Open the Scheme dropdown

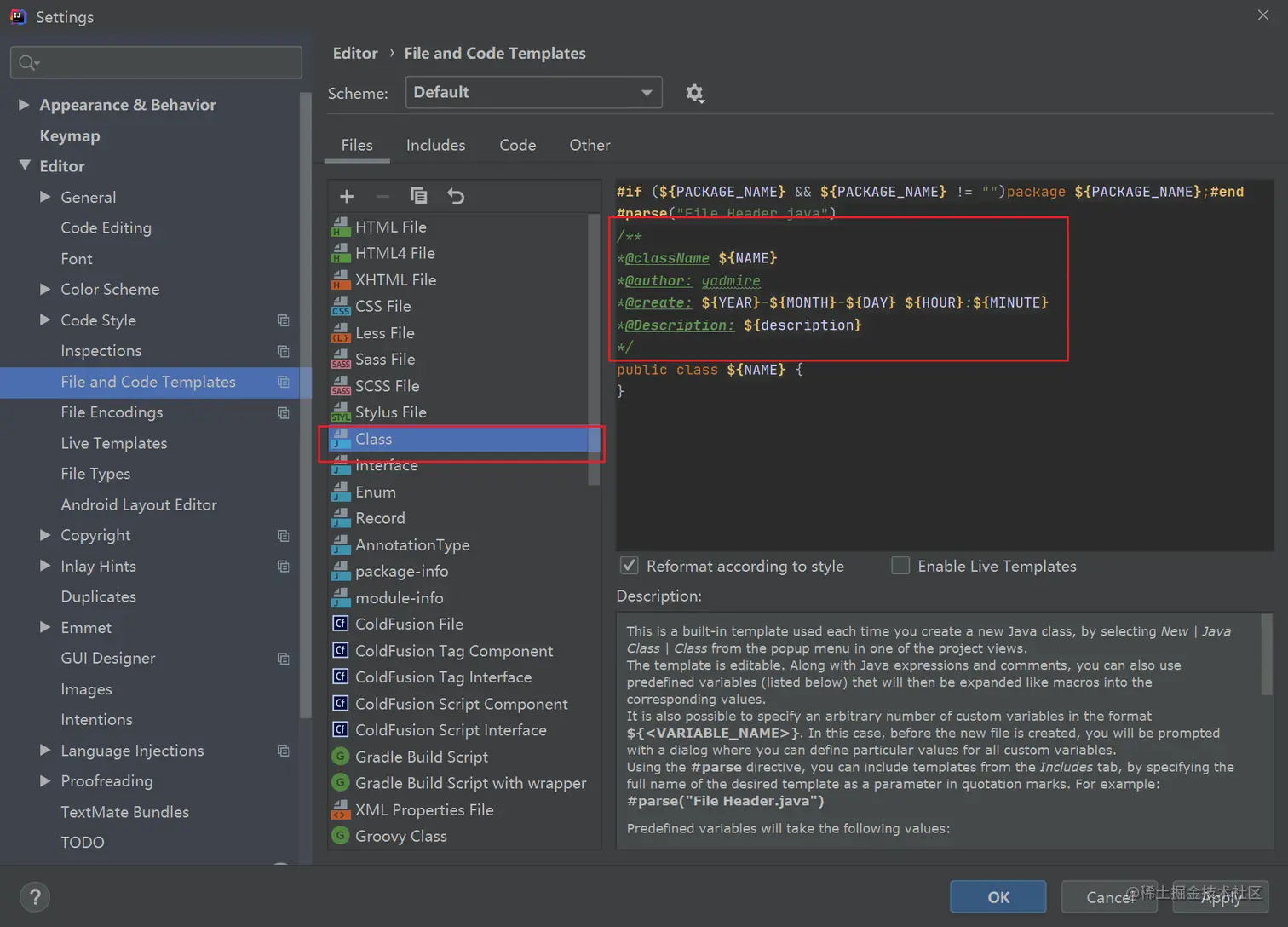click(x=534, y=92)
